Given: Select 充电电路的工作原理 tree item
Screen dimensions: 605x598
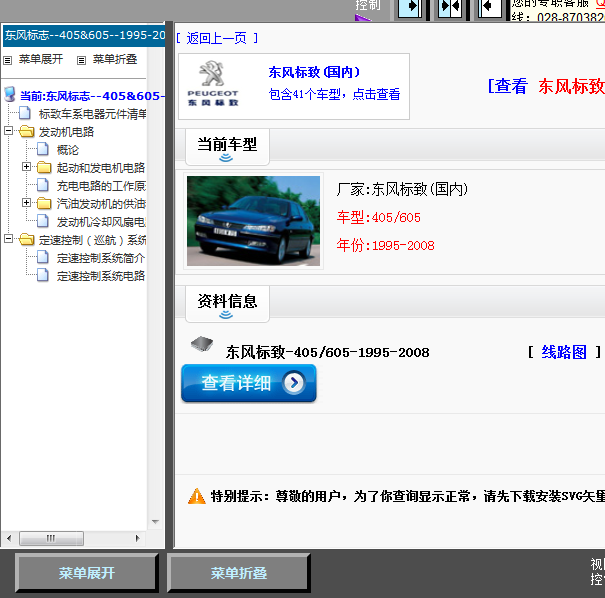Looking at the screenshot, I should (101, 186).
